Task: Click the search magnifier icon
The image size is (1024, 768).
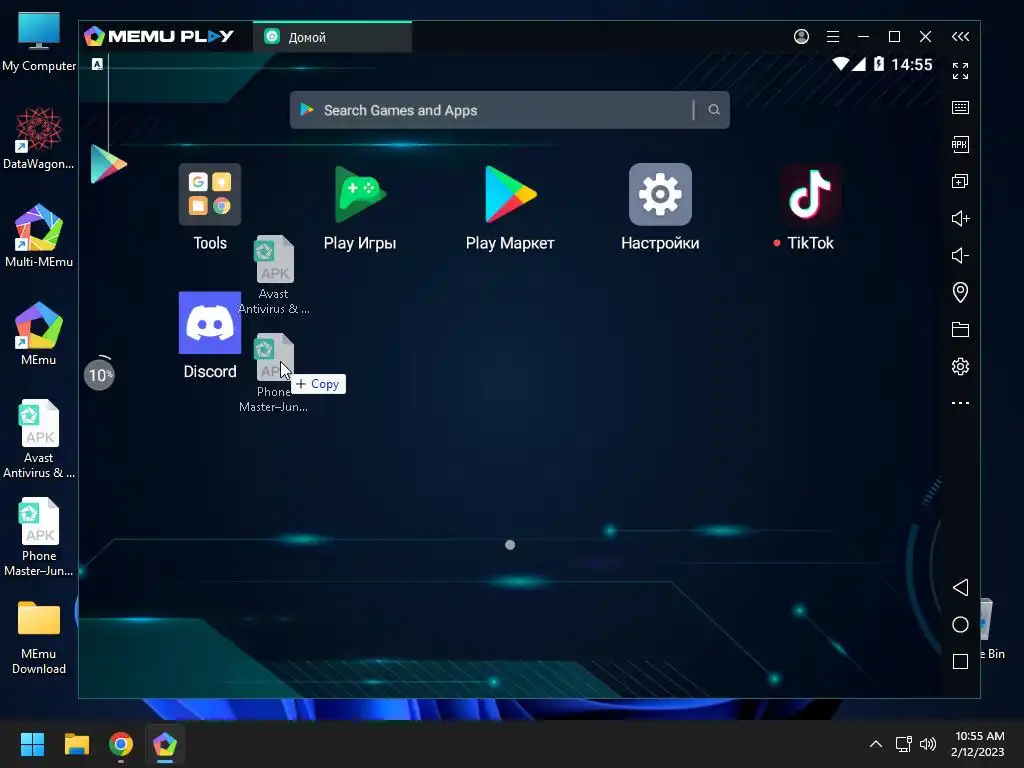Action: coord(714,110)
